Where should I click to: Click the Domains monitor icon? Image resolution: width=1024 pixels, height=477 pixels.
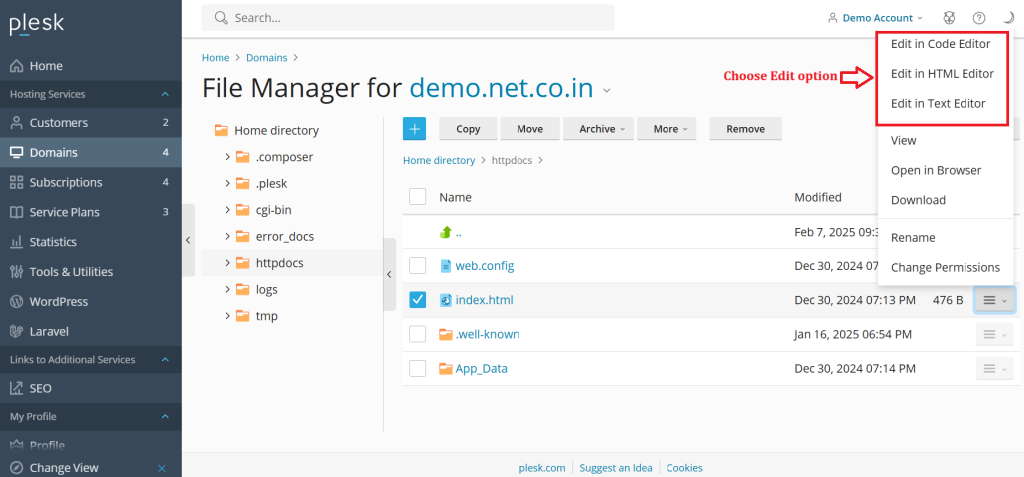(x=17, y=152)
